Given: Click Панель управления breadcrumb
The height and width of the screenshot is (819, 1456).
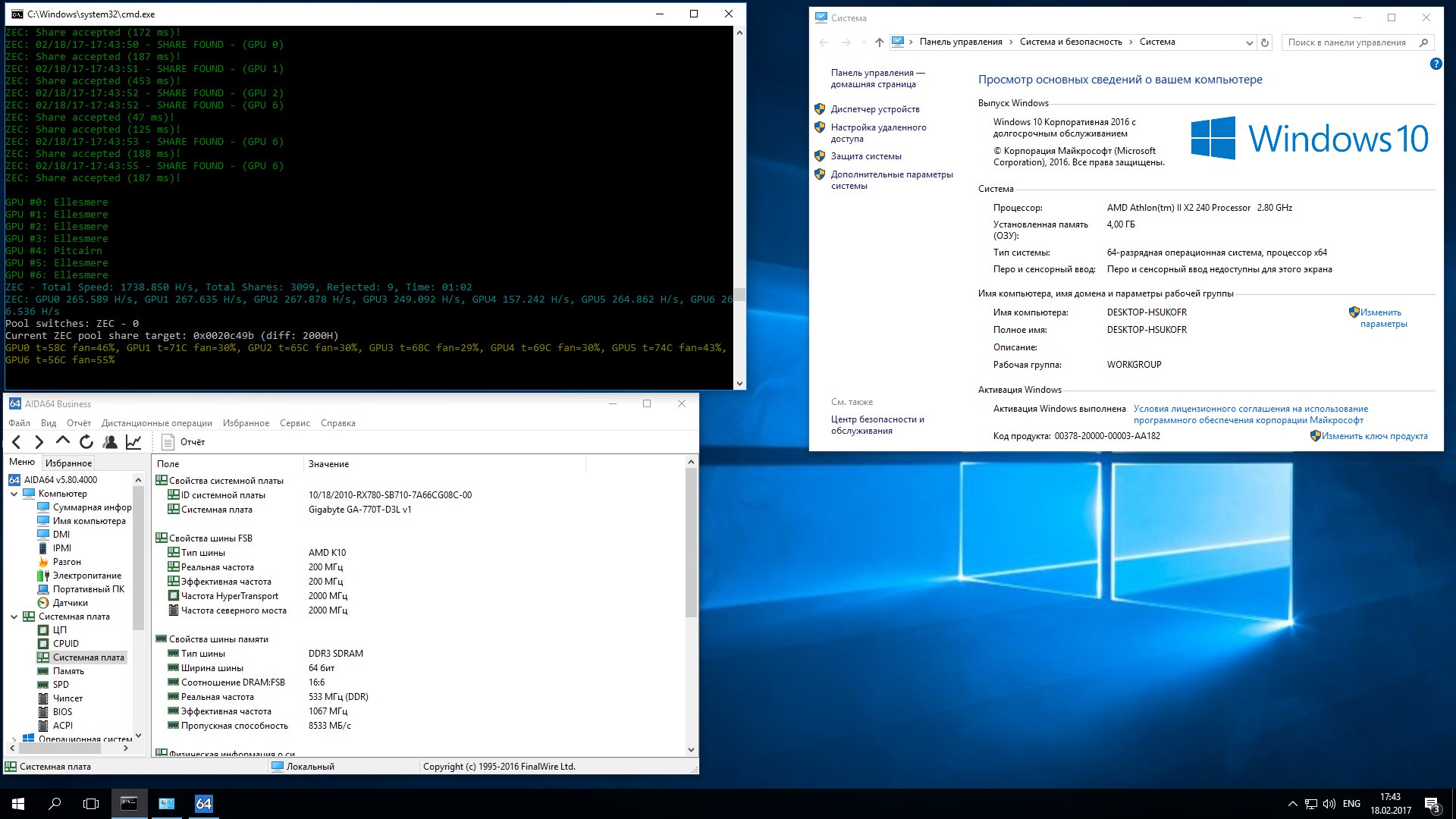Looking at the screenshot, I should tap(961, 42).
